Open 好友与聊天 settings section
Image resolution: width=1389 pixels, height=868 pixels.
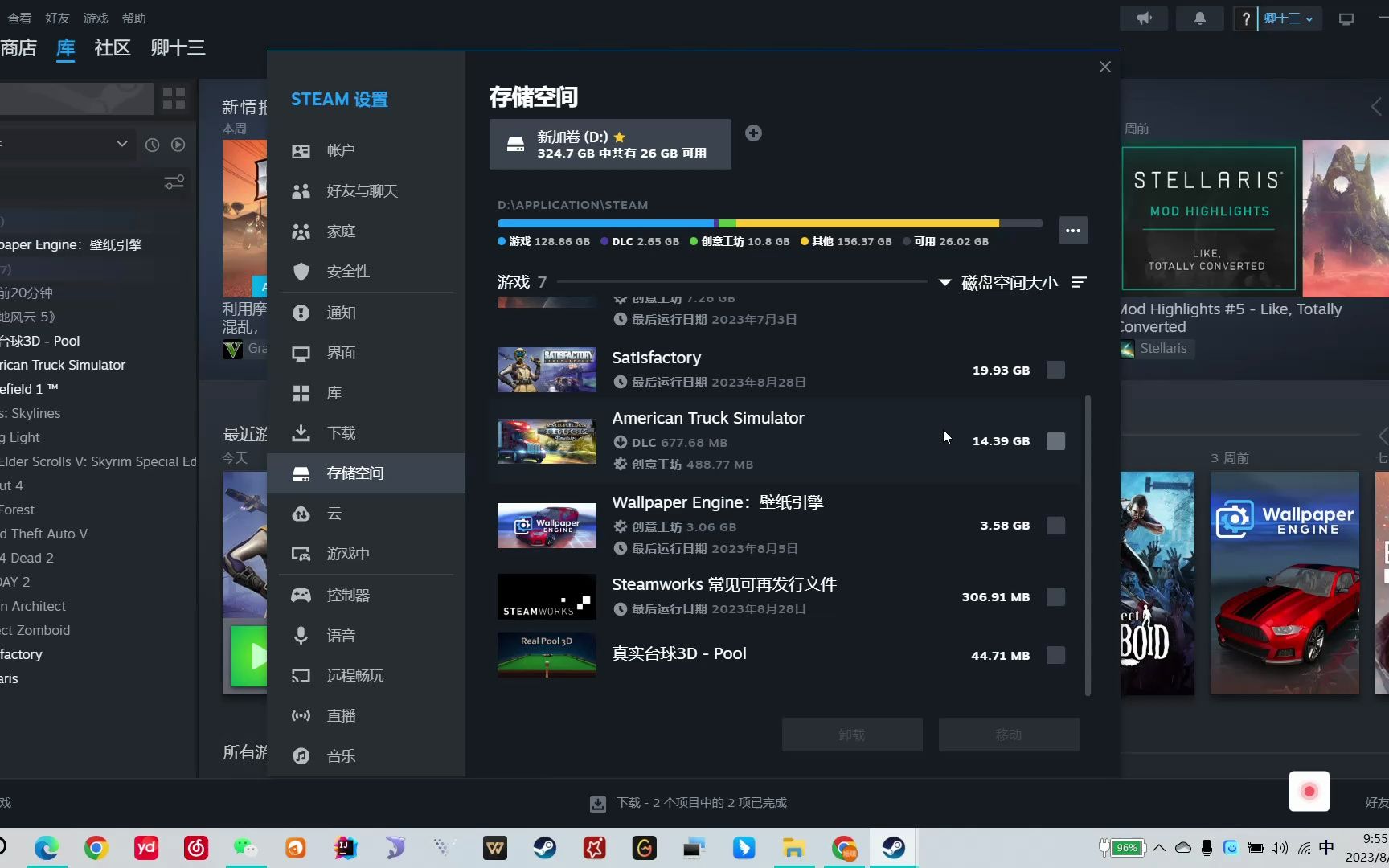click(366, 190)
